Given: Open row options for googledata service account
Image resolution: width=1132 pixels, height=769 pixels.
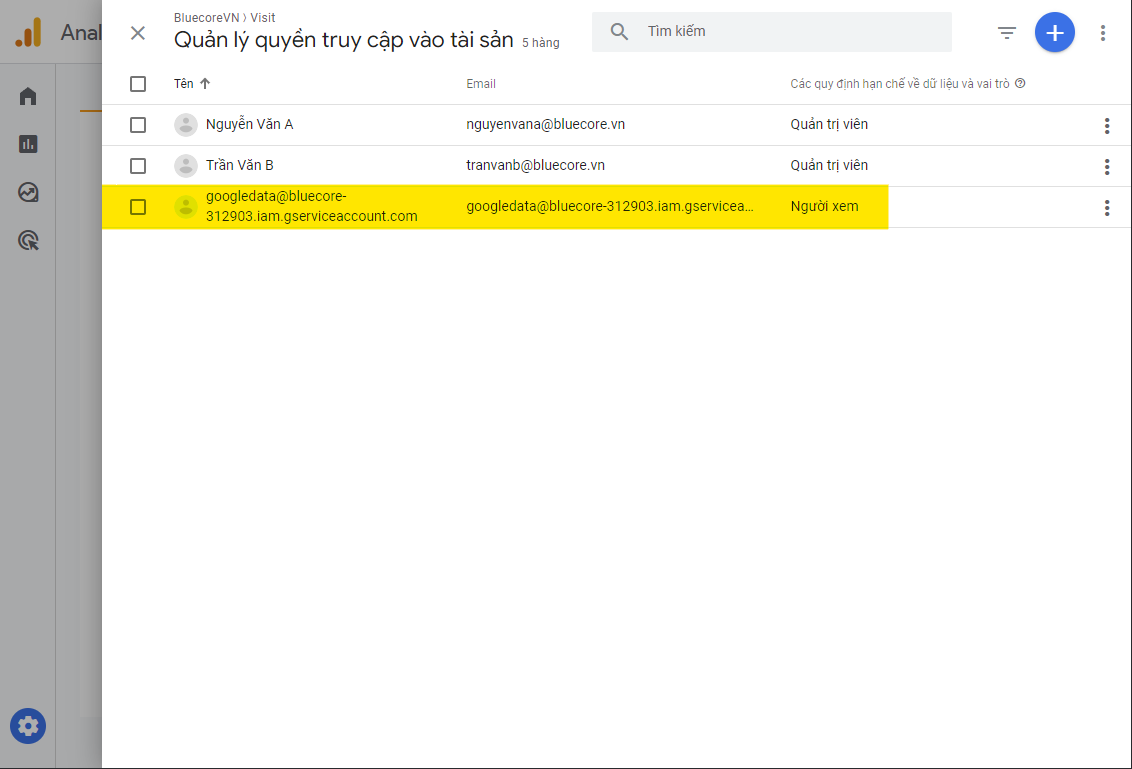Looking at the screenshot, I should coord(1106,208).
